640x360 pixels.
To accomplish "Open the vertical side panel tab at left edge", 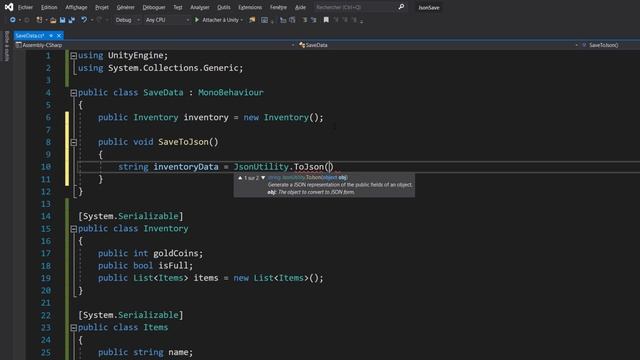I will point(6,47).
